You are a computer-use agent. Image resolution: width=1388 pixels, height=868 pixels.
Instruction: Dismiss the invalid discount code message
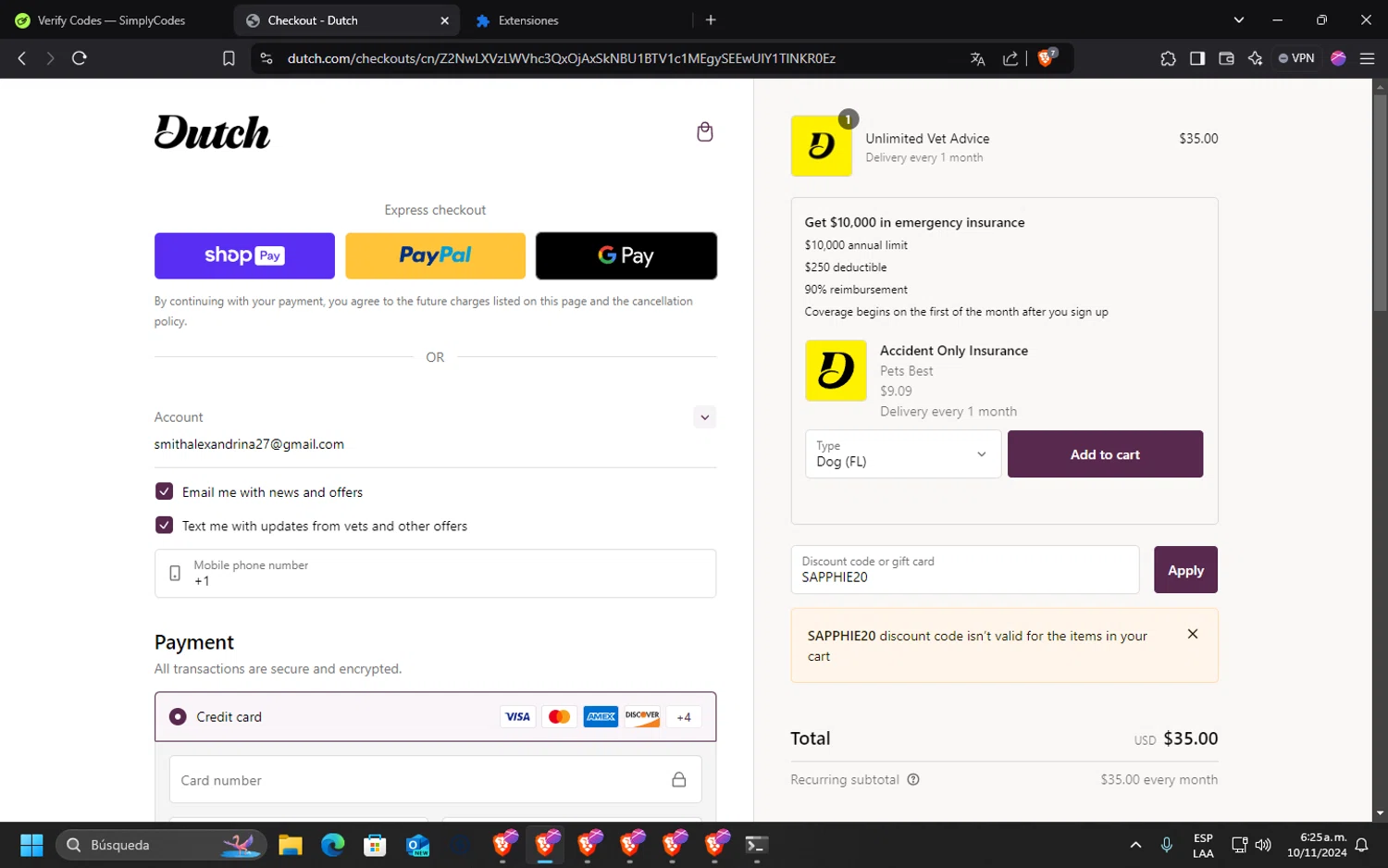(x=1192, y=634)
